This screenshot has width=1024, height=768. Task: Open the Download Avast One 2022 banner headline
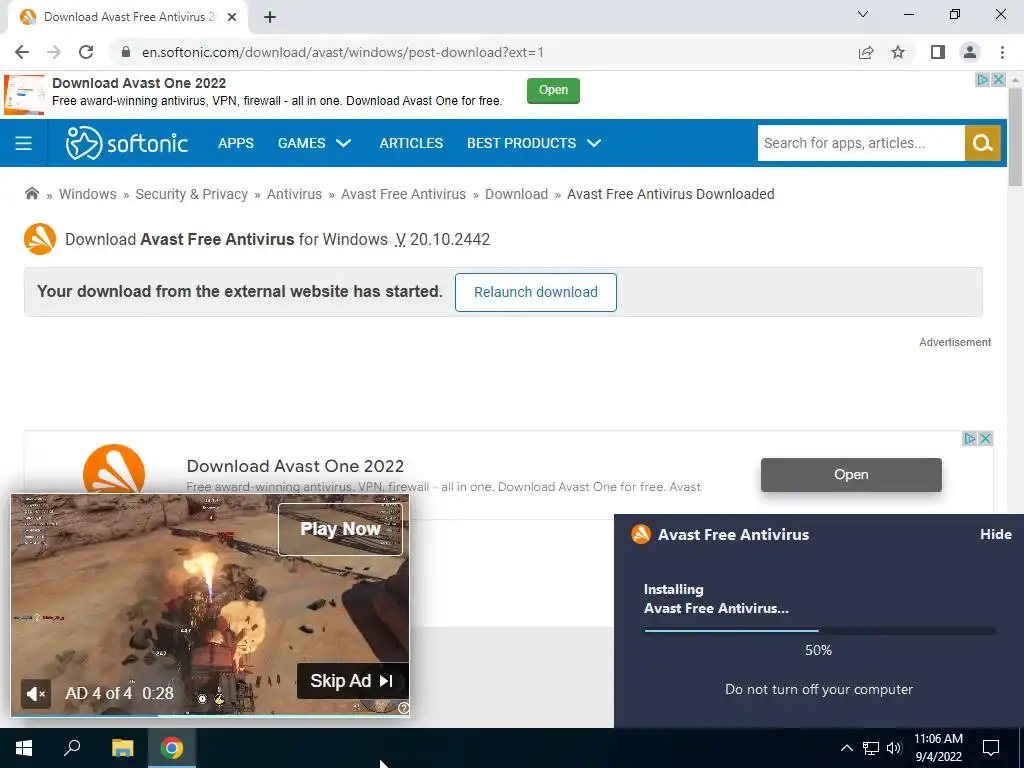139,83
